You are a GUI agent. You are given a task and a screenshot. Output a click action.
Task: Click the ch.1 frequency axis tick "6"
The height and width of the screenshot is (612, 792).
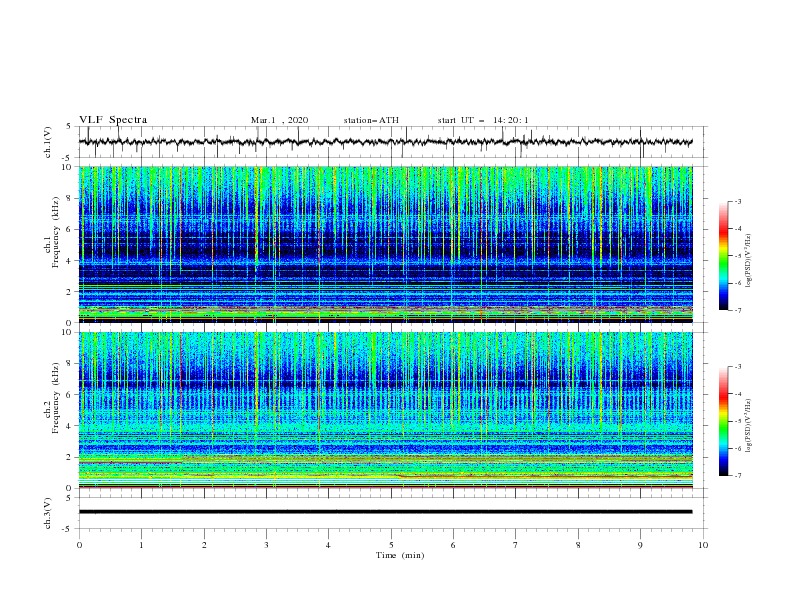70,229
